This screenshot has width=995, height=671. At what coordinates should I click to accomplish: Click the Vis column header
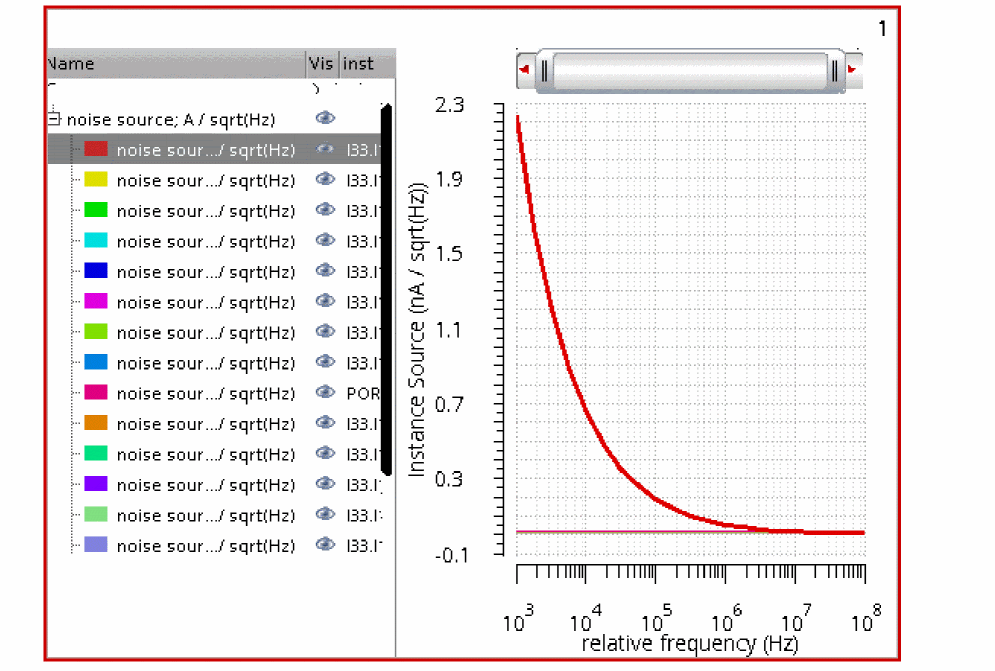[322, 63]
